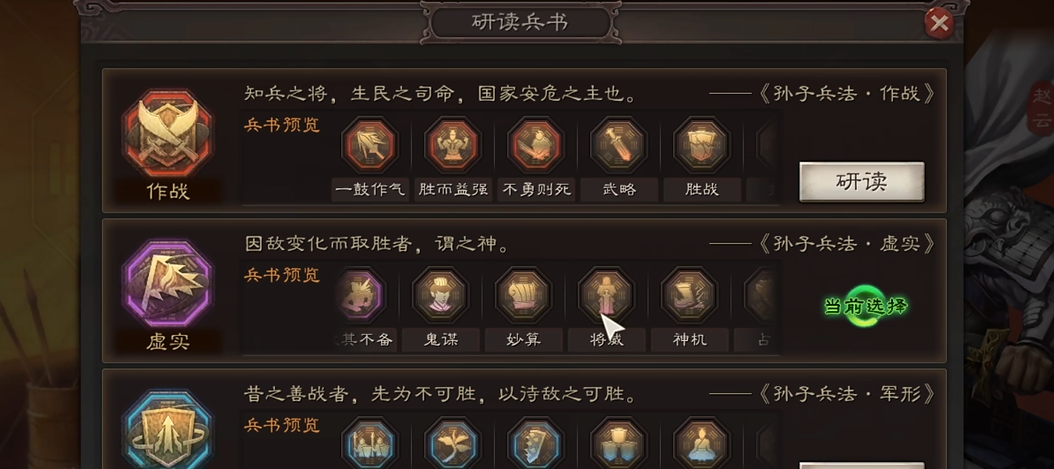
Task: Preview the 武略 sword skill icon
Action: [x=618, y=144]
